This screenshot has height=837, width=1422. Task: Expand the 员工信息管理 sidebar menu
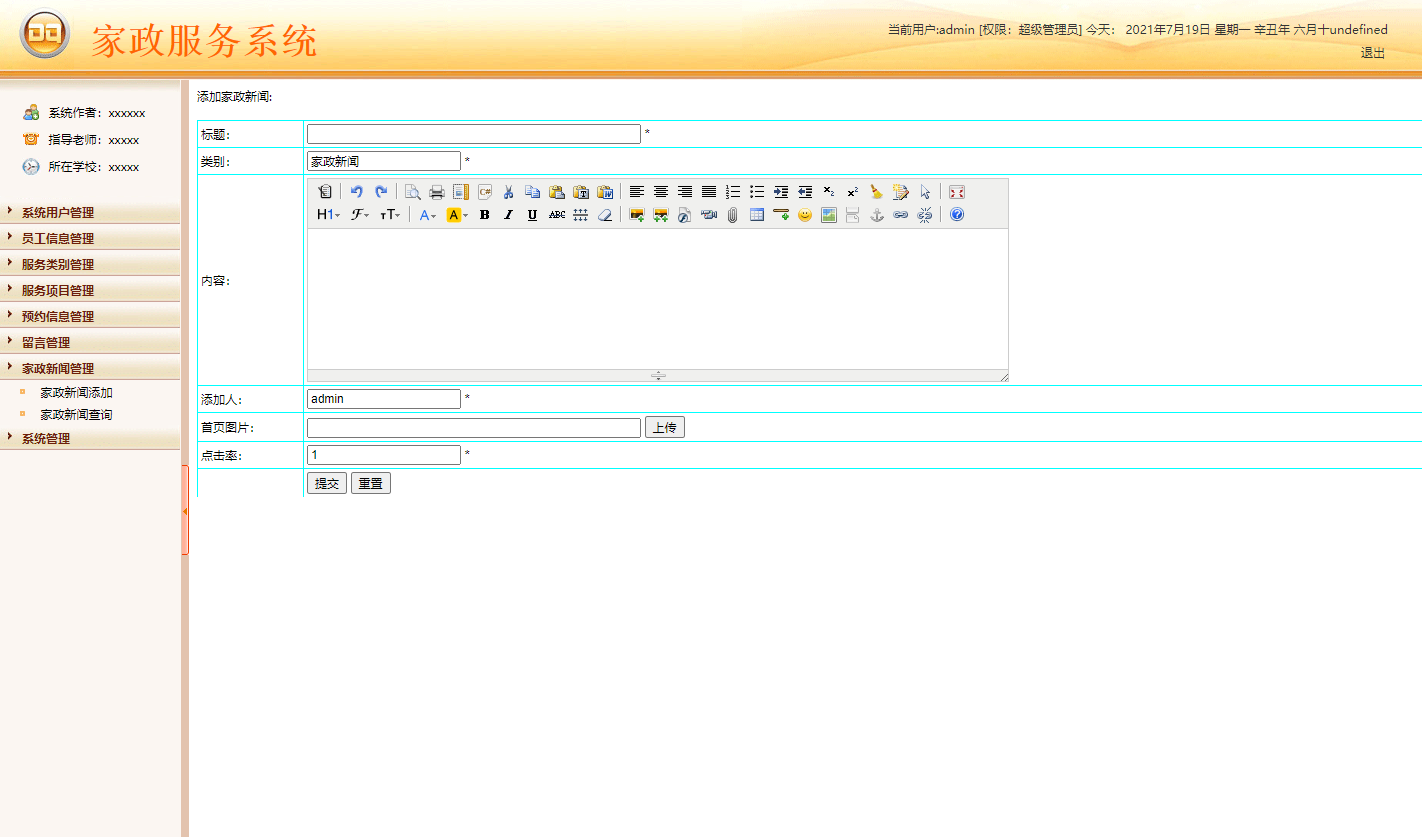(60, 237)
